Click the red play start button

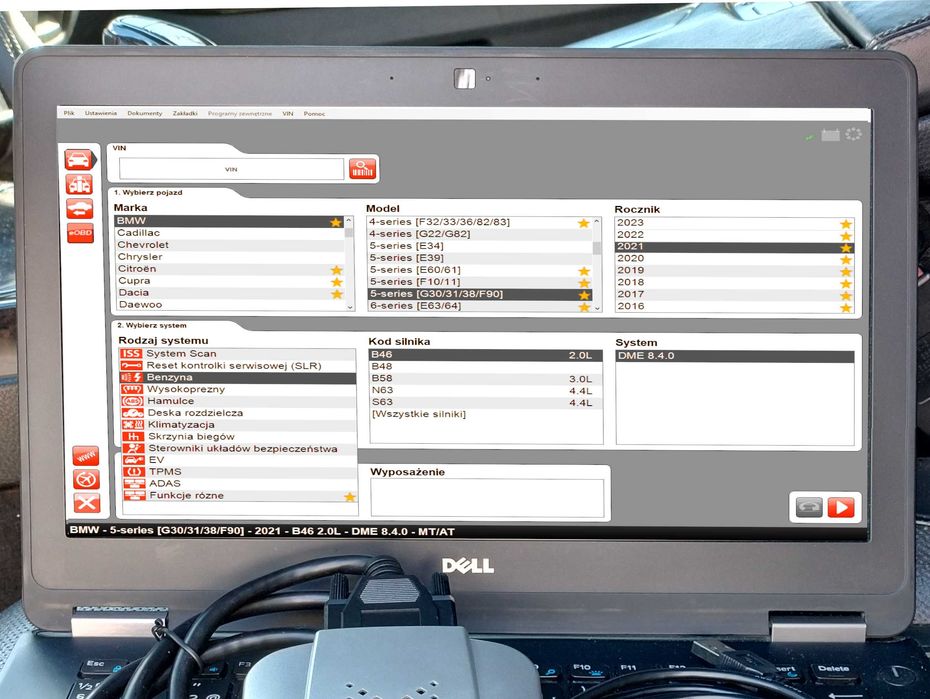841,508
